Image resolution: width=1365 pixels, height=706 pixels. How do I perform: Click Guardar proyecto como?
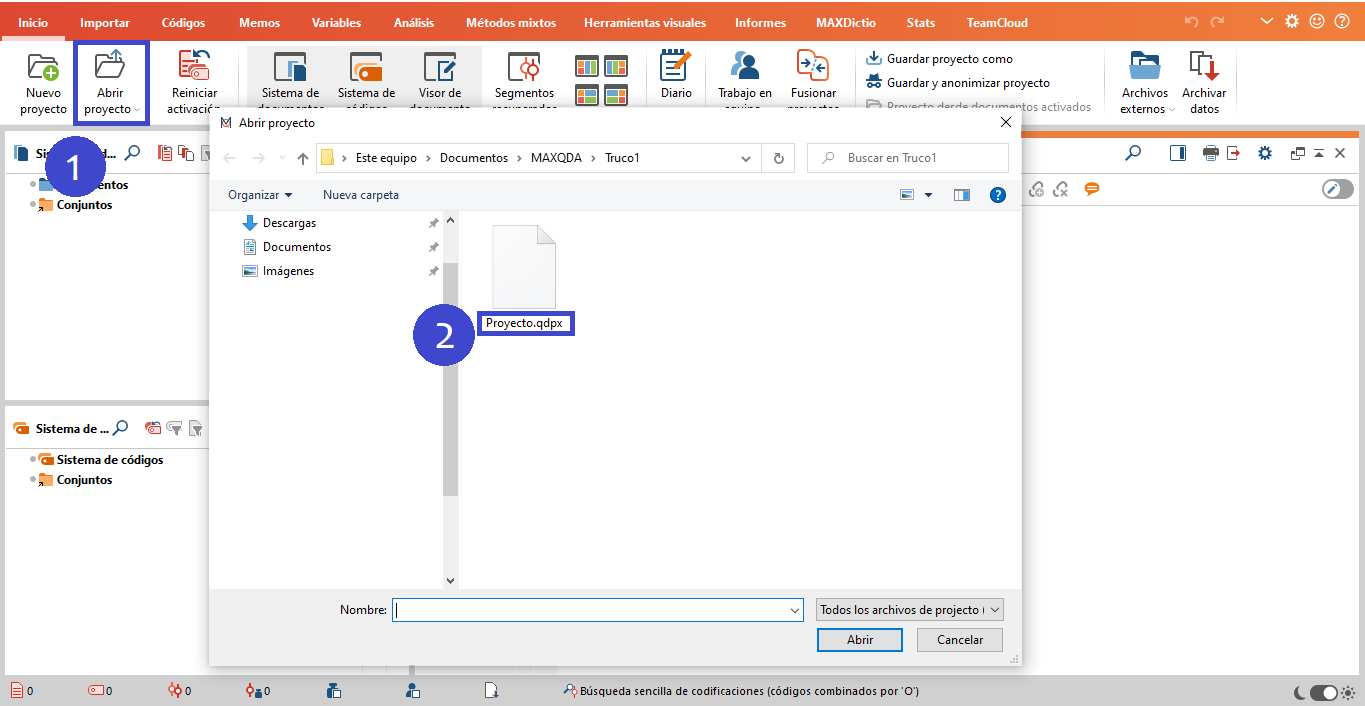coord(939,59)
